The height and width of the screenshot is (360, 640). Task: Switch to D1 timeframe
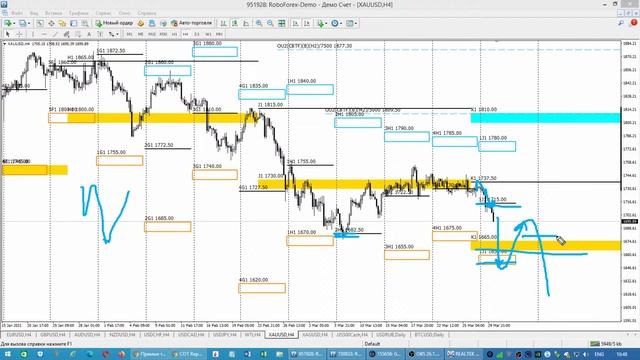click(197, 34)
